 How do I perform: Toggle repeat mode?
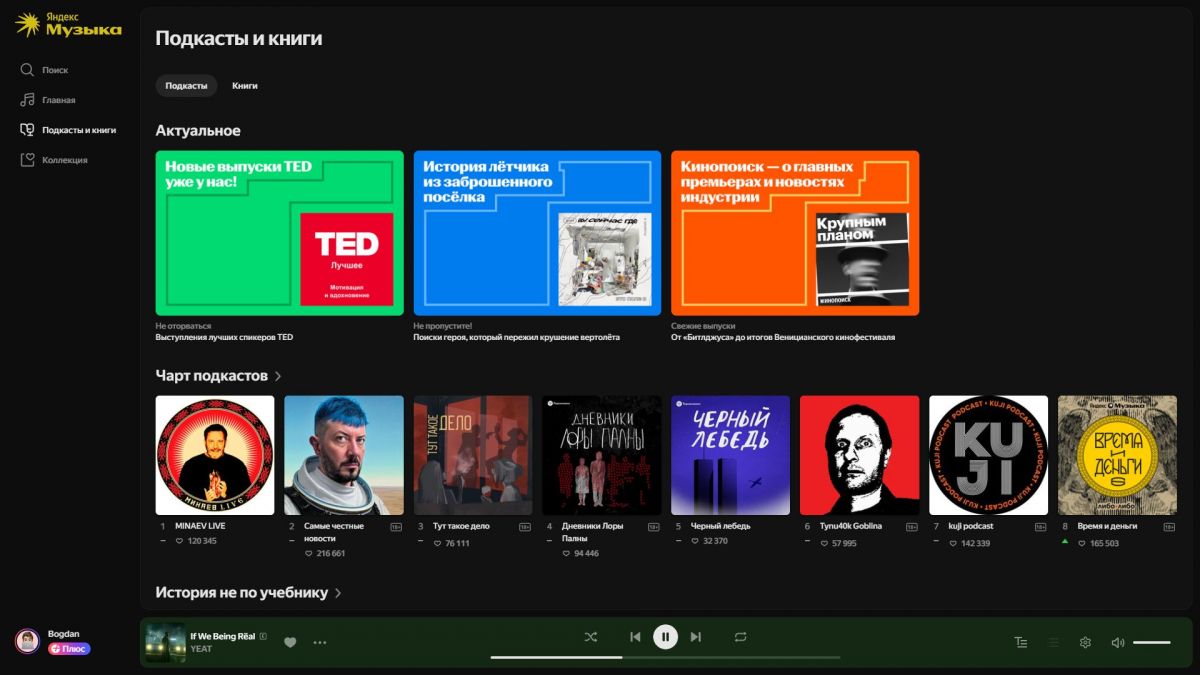coord(740,637)
